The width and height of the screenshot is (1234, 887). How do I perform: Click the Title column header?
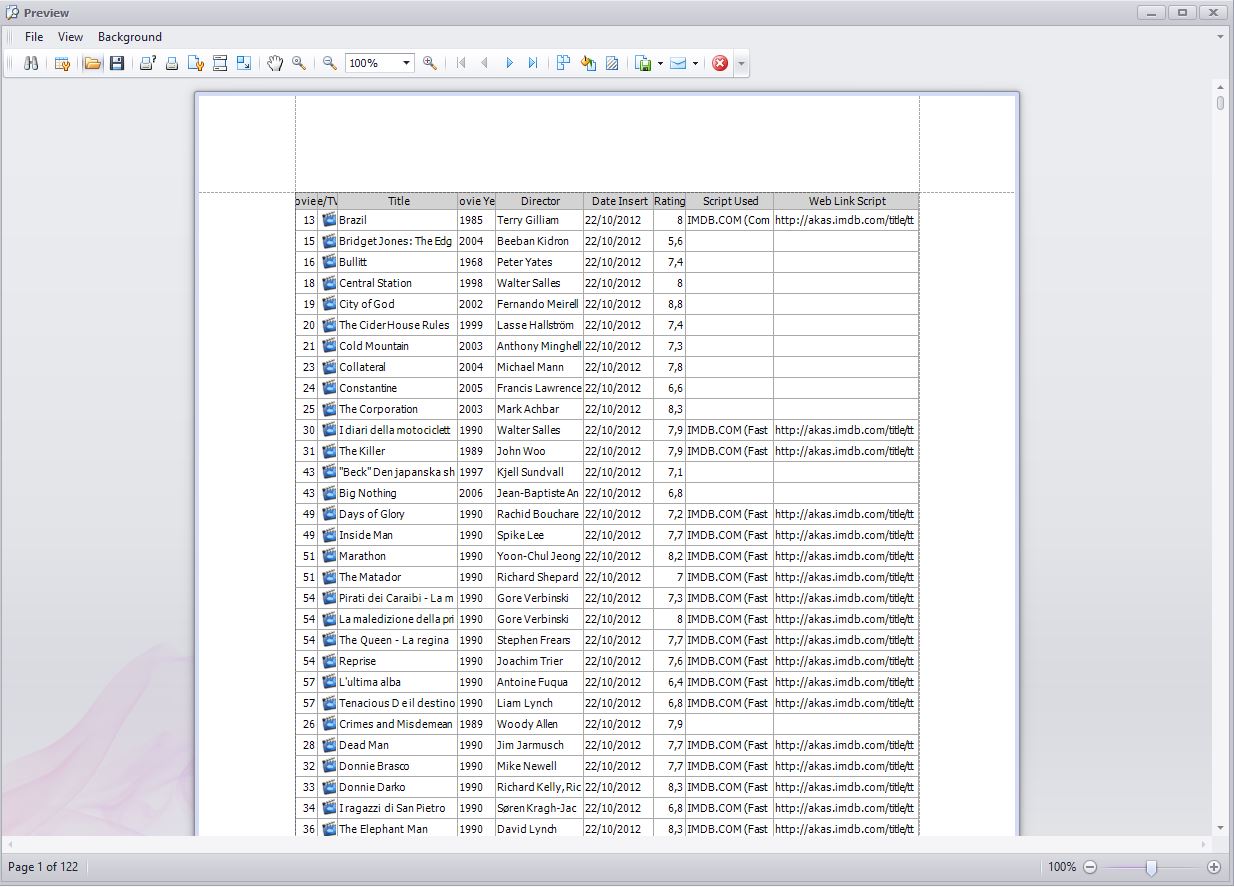pyautogui.click(x=398, y=201)
